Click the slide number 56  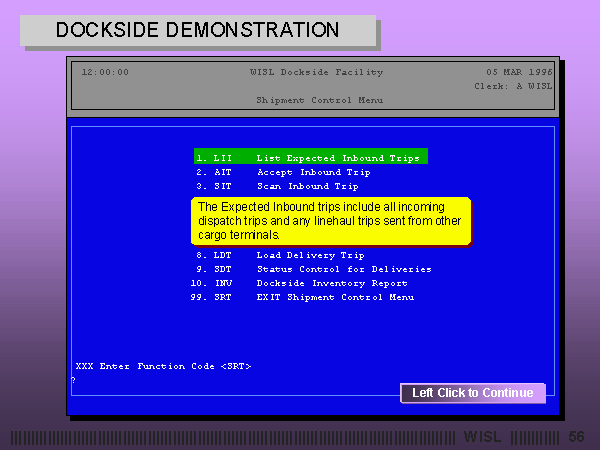[576, 437]
